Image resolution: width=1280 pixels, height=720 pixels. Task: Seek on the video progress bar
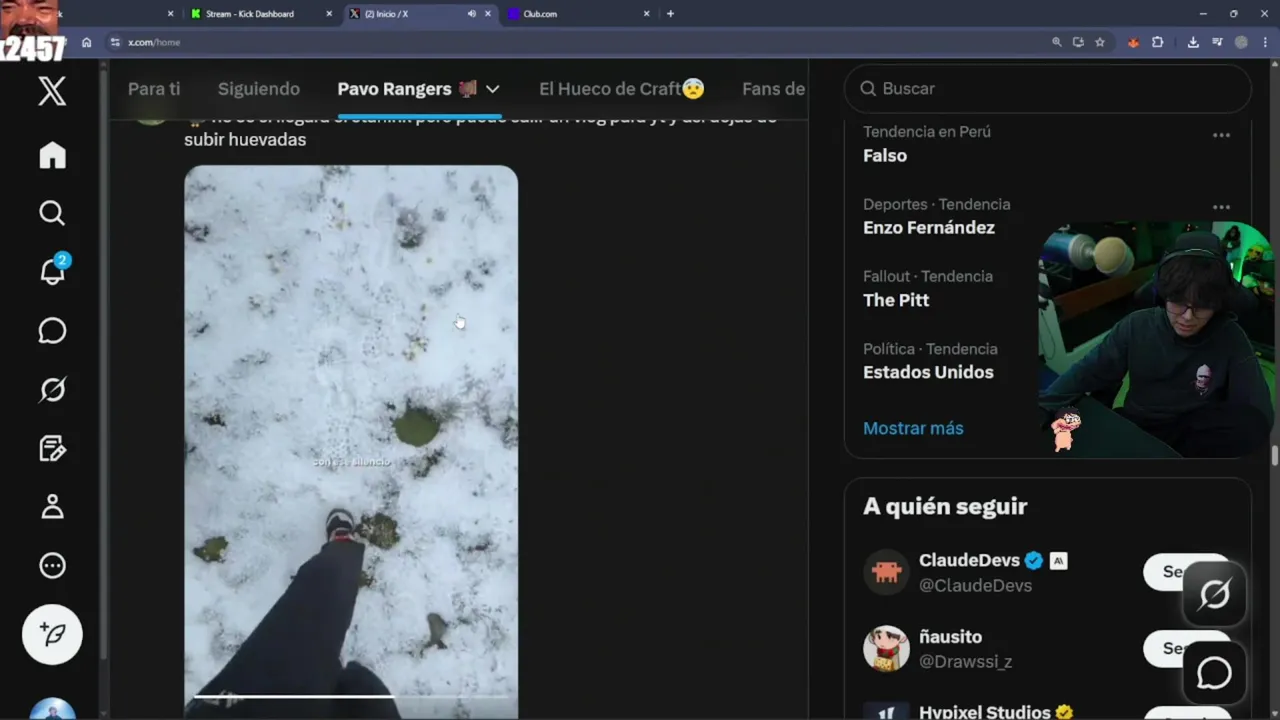[x=351, y=695]
